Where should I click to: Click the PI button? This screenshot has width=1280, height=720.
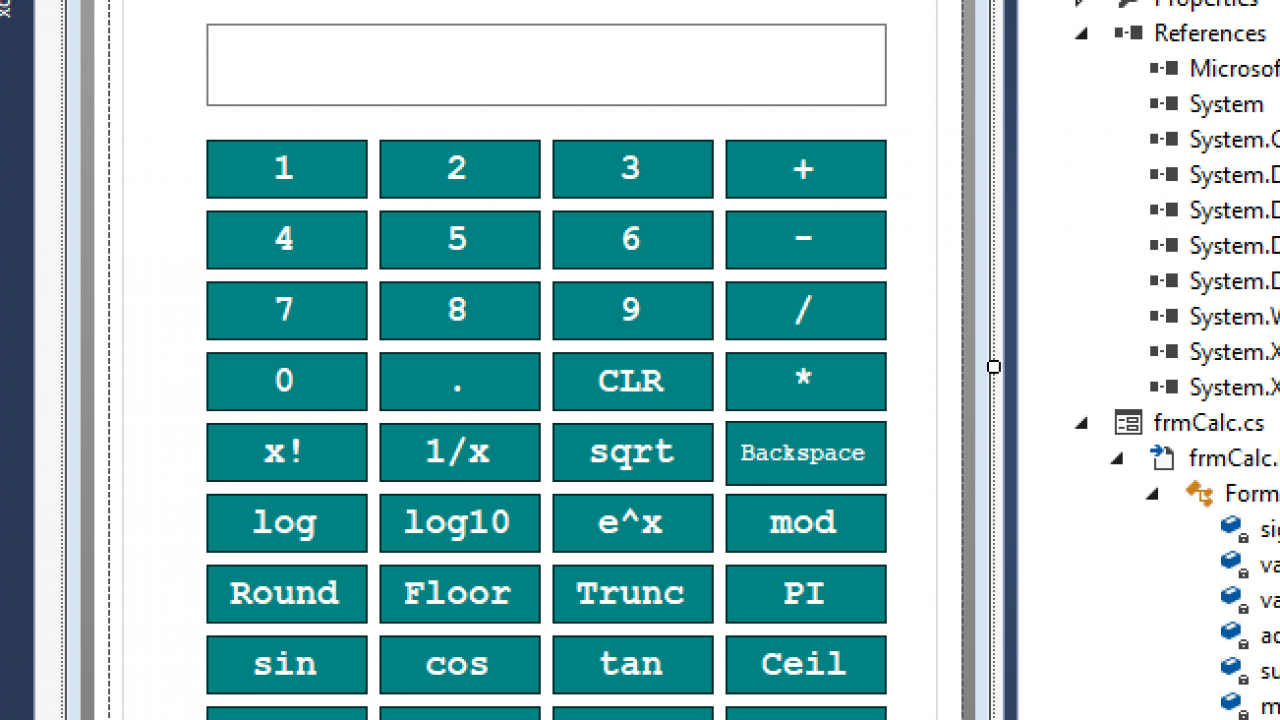(x=806, y=595)
